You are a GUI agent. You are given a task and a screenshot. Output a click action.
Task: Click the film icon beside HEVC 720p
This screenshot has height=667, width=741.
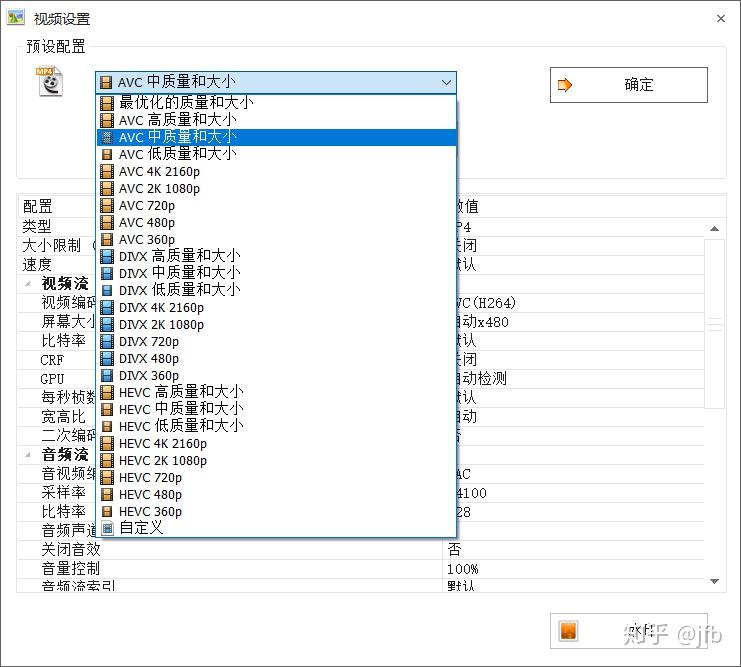107,477
